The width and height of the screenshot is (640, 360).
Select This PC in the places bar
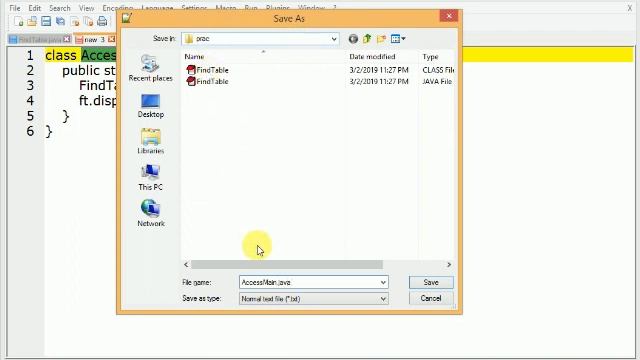tap(150, 178)
